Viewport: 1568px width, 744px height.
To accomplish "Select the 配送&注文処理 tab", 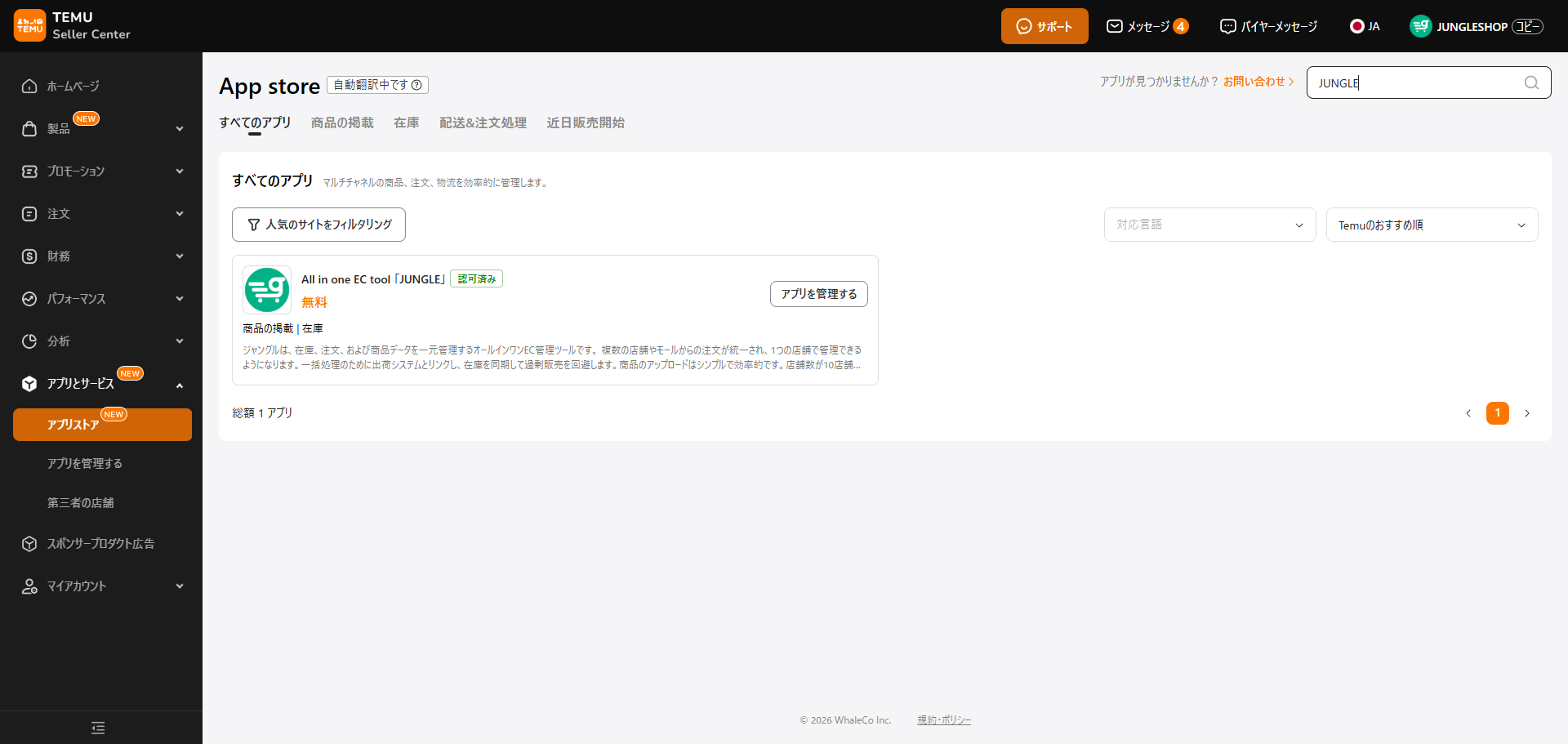I will point(483,123).
